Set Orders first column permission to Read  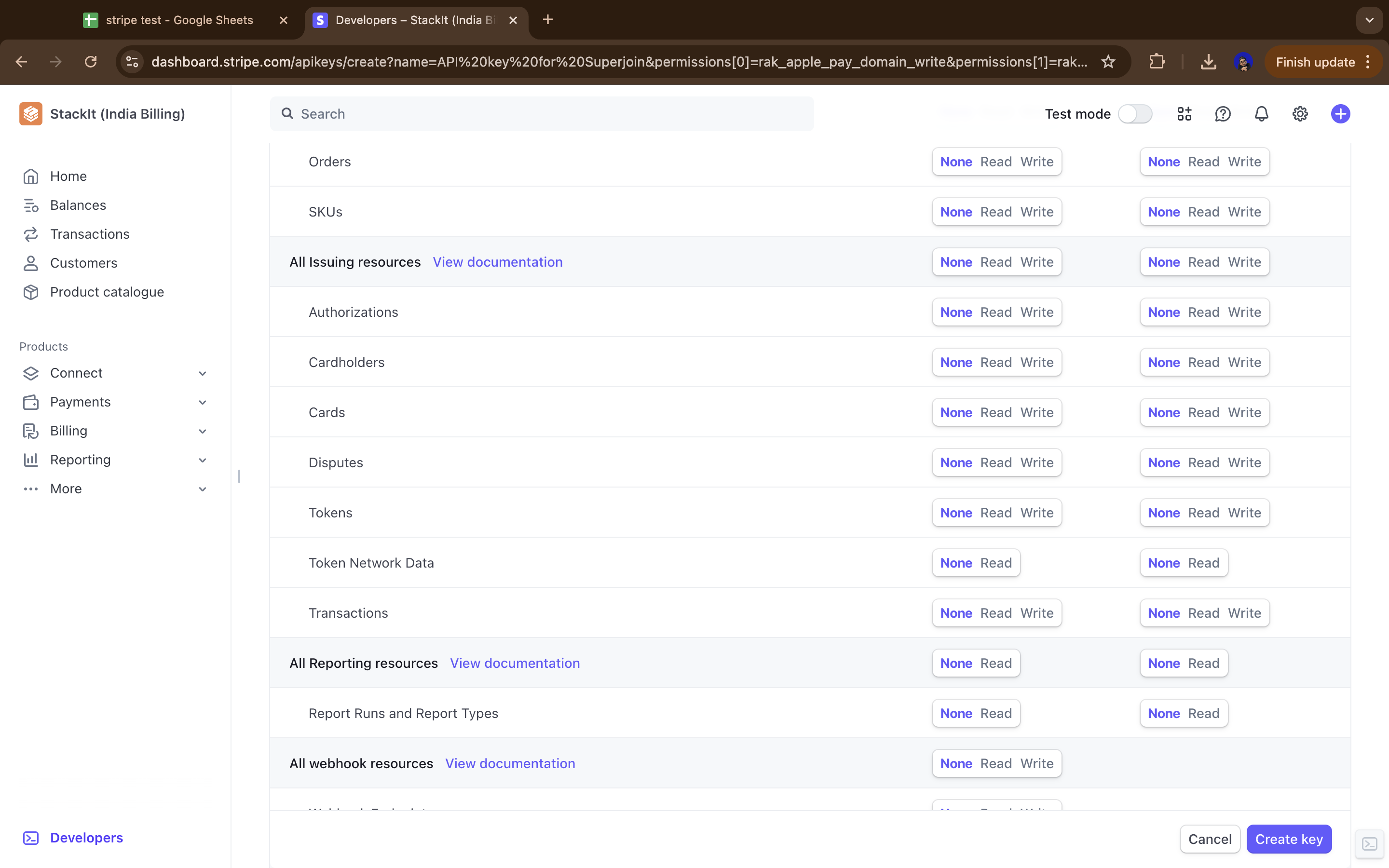pyautogui.click(x=996, y=162)
